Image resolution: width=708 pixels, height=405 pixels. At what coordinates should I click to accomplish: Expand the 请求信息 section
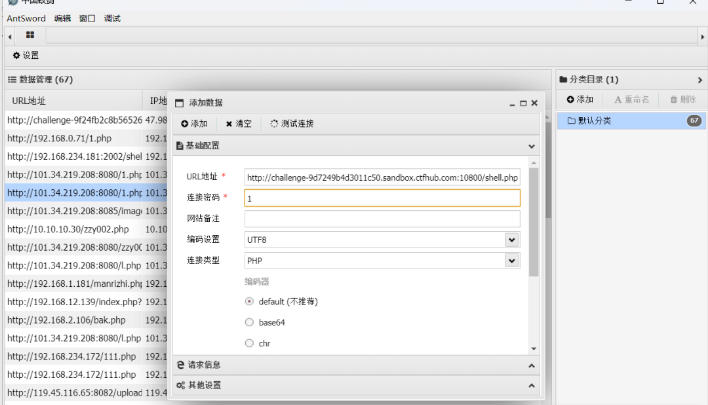pos(531,366)
